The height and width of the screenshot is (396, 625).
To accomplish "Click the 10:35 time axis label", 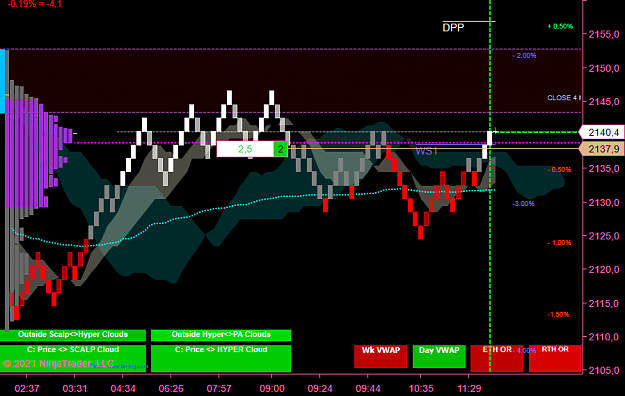I will 421,388.
